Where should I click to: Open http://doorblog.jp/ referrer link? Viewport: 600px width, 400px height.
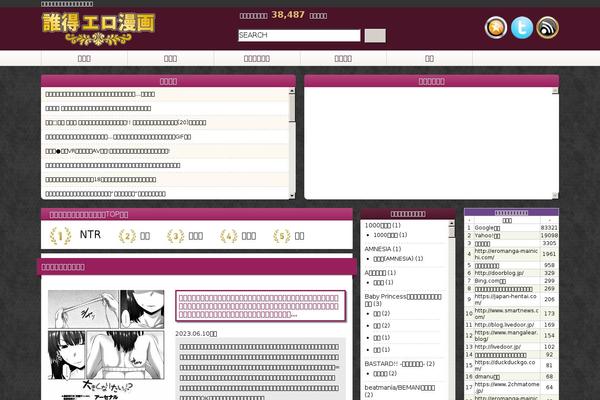point(499,273)
